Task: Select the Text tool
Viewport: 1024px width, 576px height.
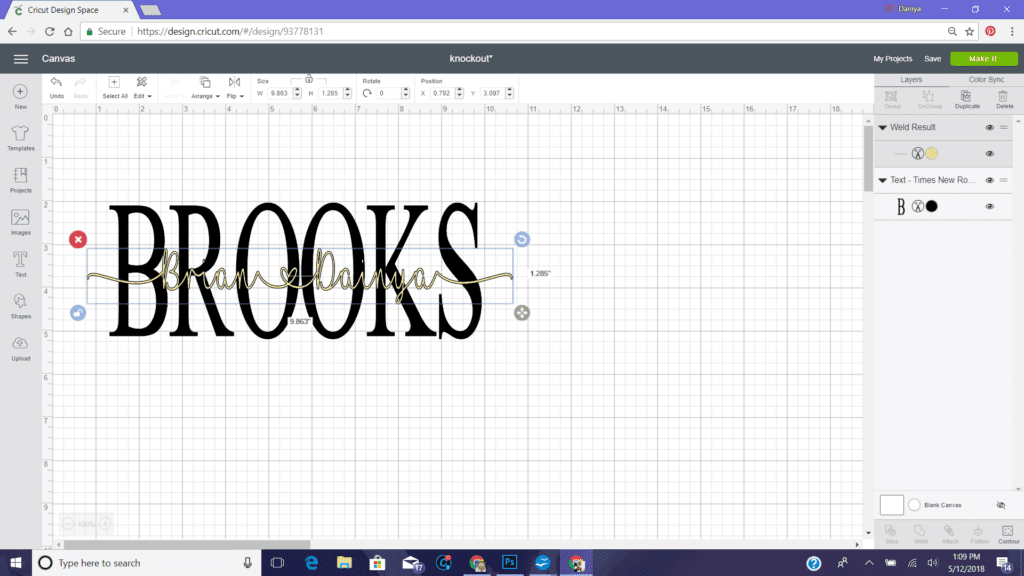Action: coord(20,264)
